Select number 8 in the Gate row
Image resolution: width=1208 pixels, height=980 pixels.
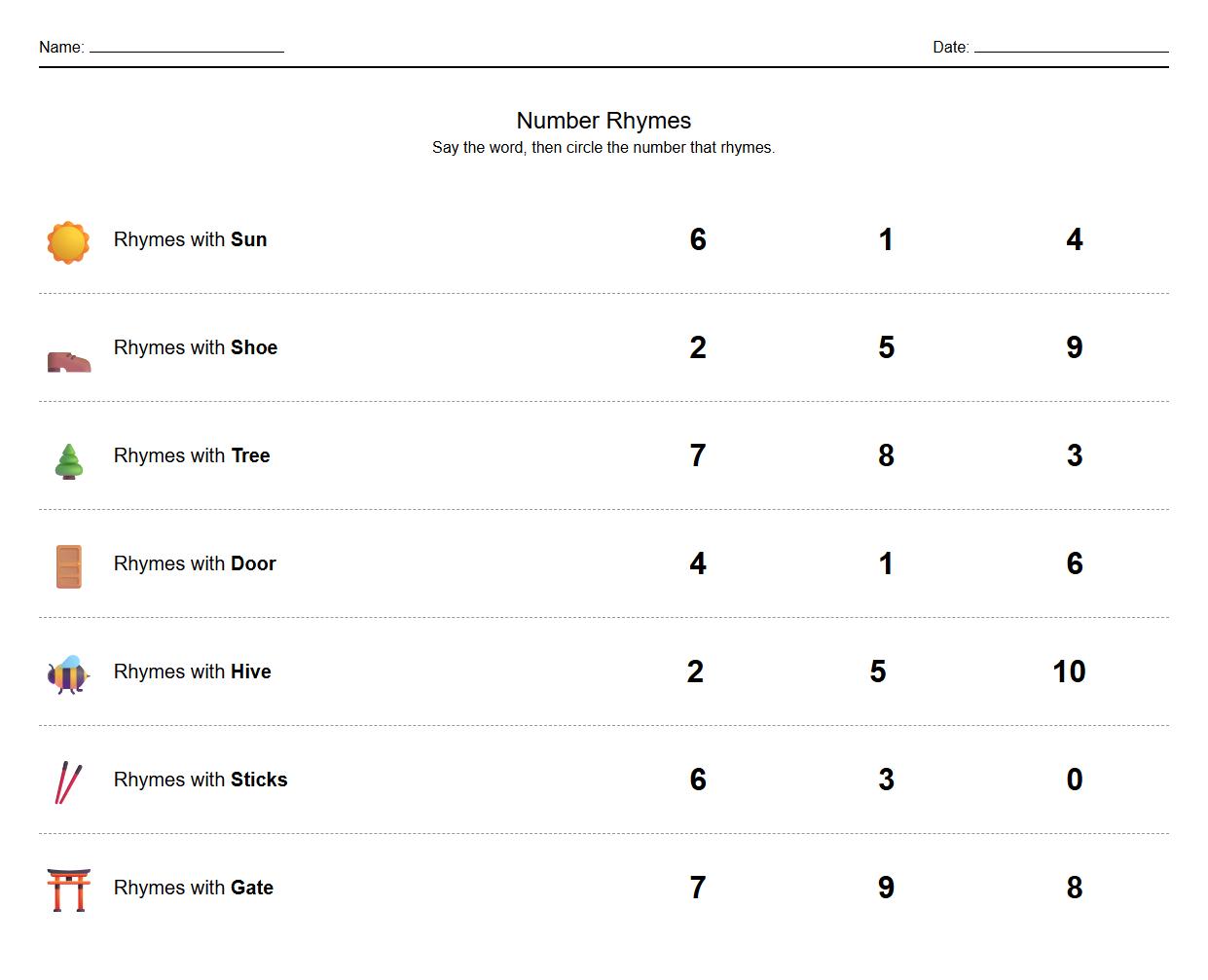tap(1075, 888)
